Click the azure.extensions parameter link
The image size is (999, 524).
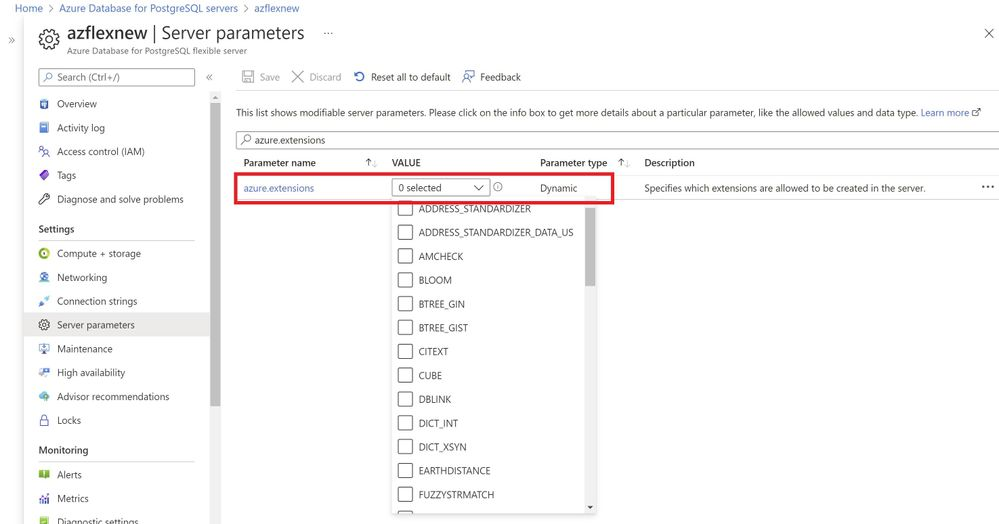point(279,188)
